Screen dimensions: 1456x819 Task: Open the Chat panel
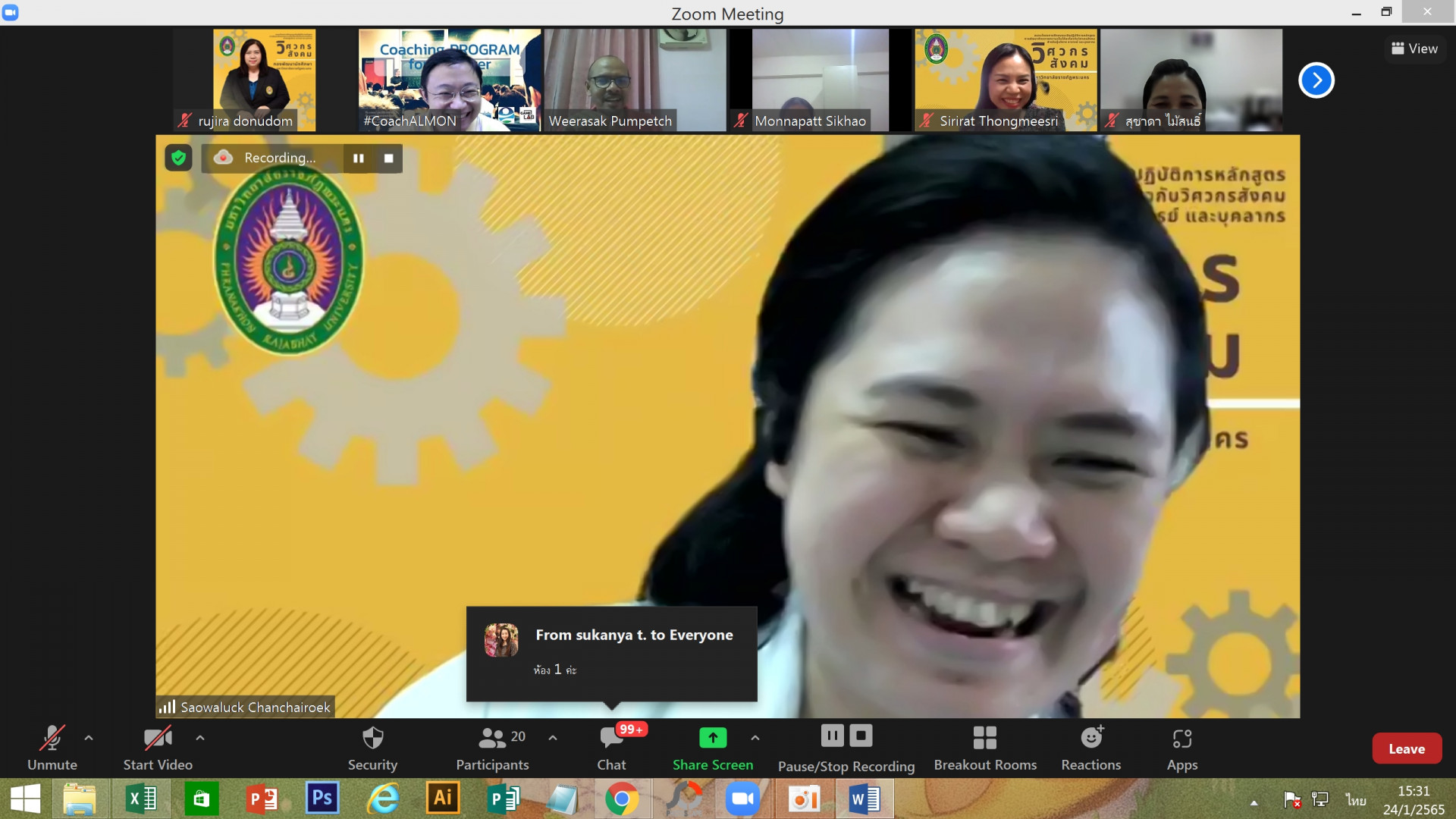[612, 748]
